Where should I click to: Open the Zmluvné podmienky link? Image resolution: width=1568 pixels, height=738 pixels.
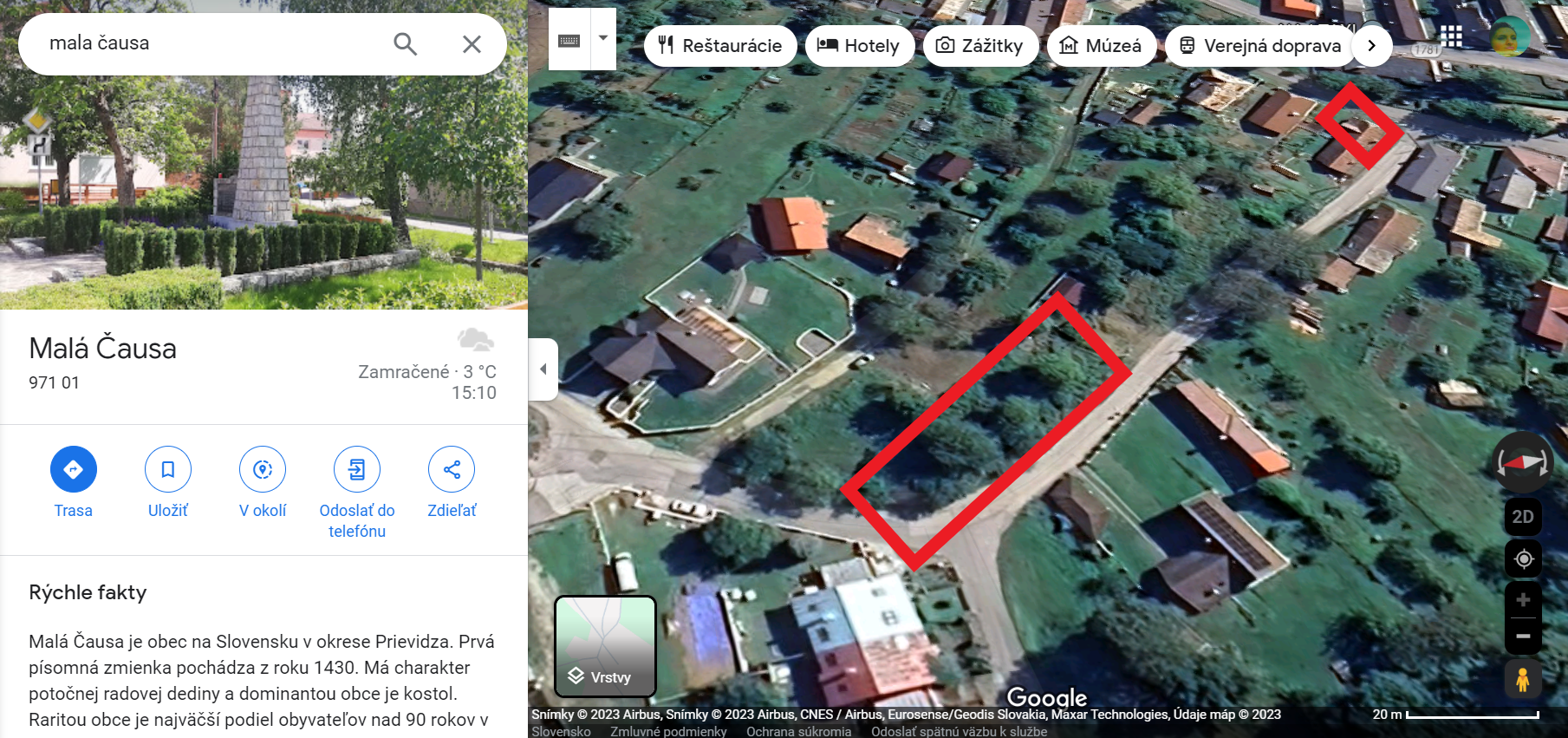pos(668,731)
